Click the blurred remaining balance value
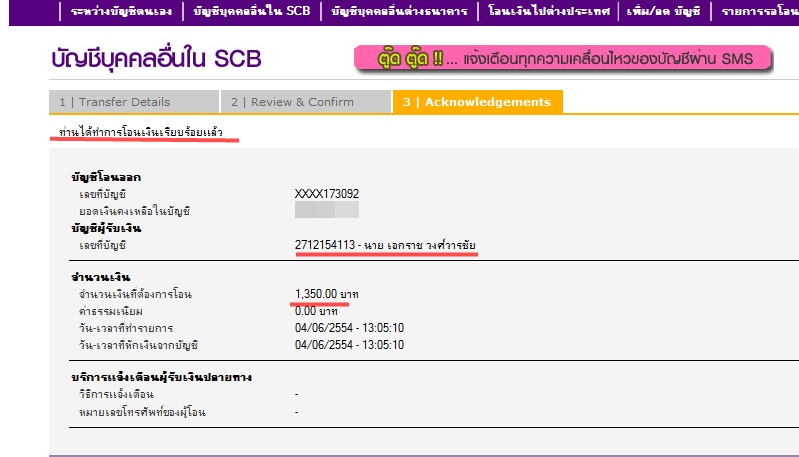 (327, 209)
